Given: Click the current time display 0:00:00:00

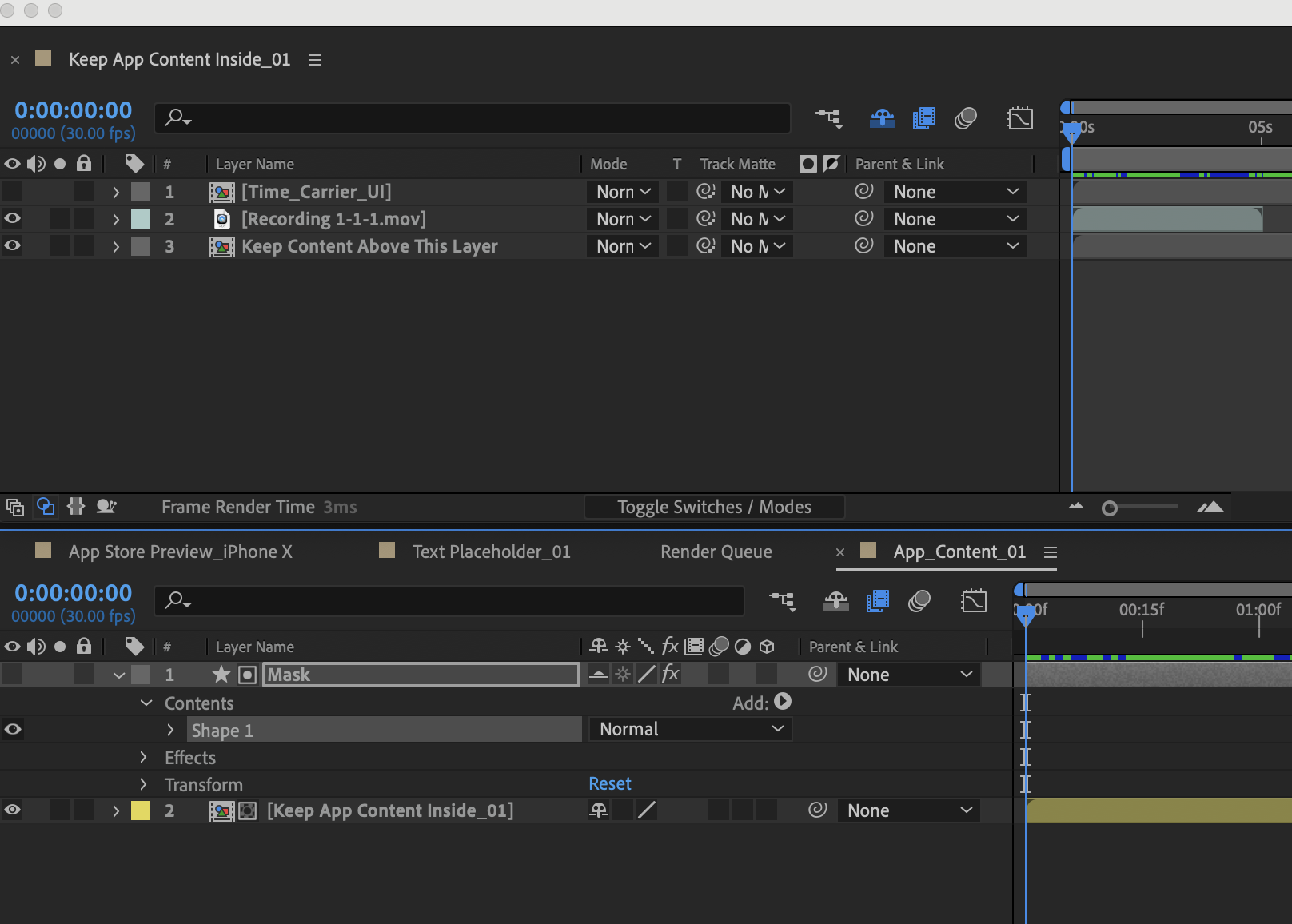Looking at the screenshot, I should pos(73,110).
